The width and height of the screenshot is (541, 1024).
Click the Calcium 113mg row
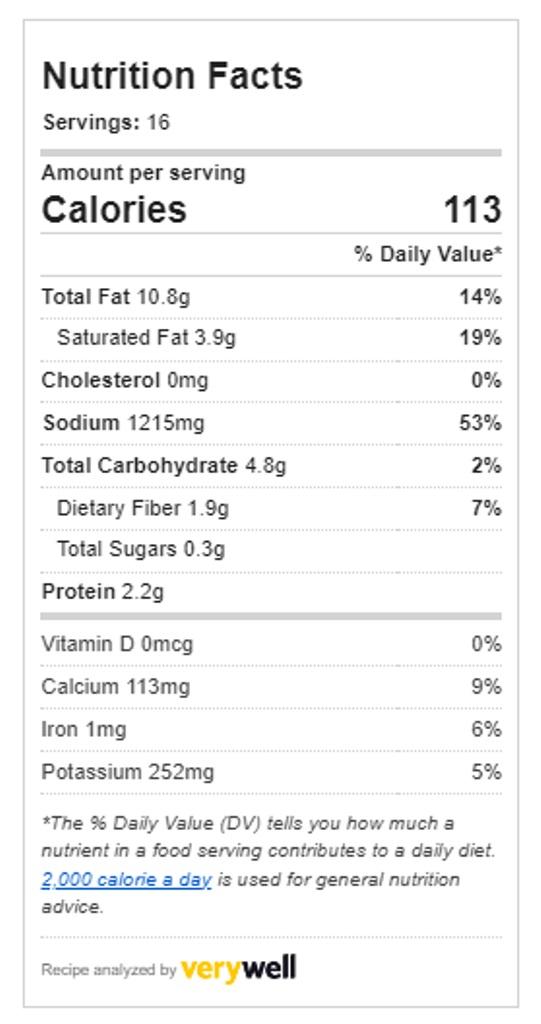click(271, 687)
